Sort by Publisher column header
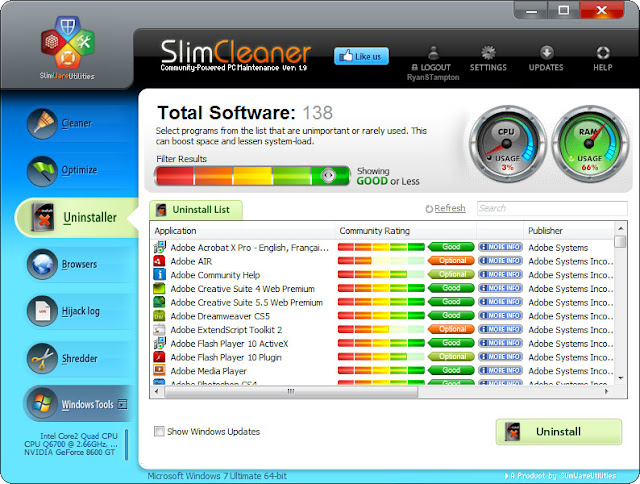 pyautogui.click(x=568, y=231)
